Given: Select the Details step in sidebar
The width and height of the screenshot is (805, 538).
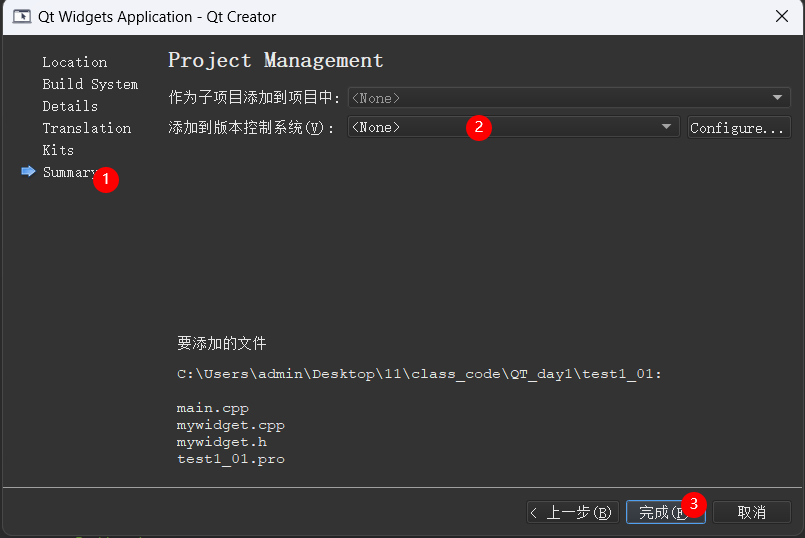Looking at the screenshot, I should pos(70,106).
